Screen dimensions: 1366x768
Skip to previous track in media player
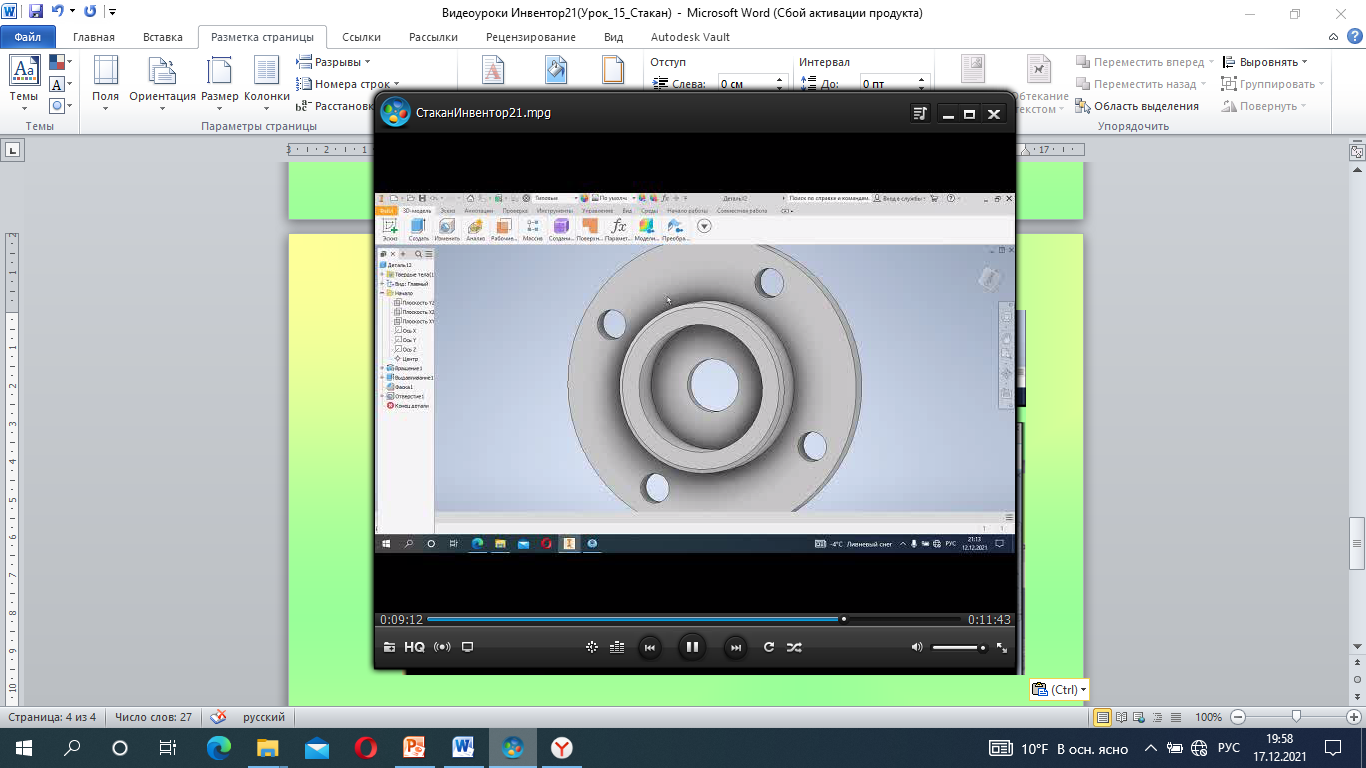click(x=649, y=647)
